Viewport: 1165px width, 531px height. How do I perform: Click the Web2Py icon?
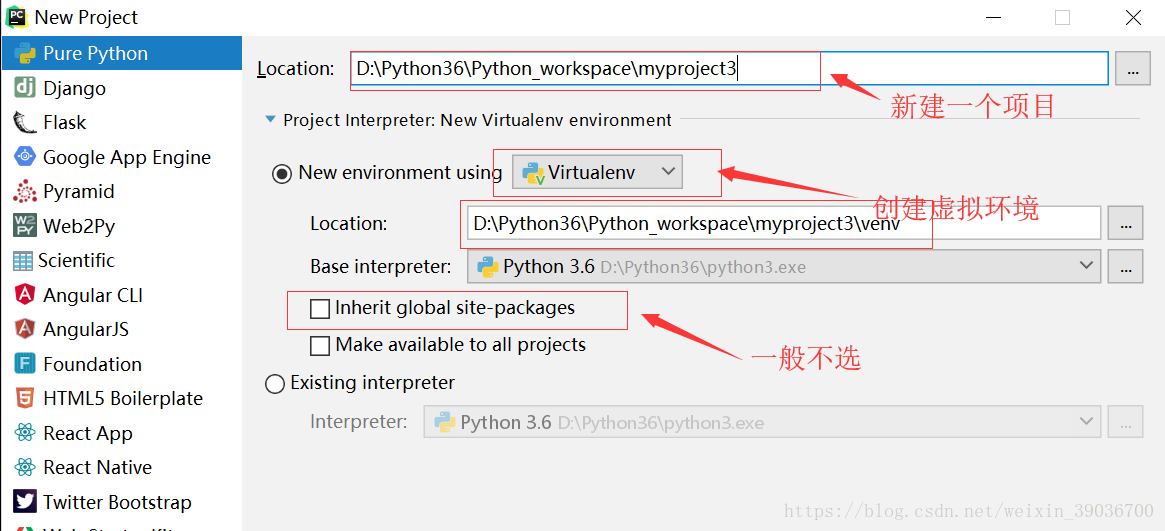(x=25, y=226)
